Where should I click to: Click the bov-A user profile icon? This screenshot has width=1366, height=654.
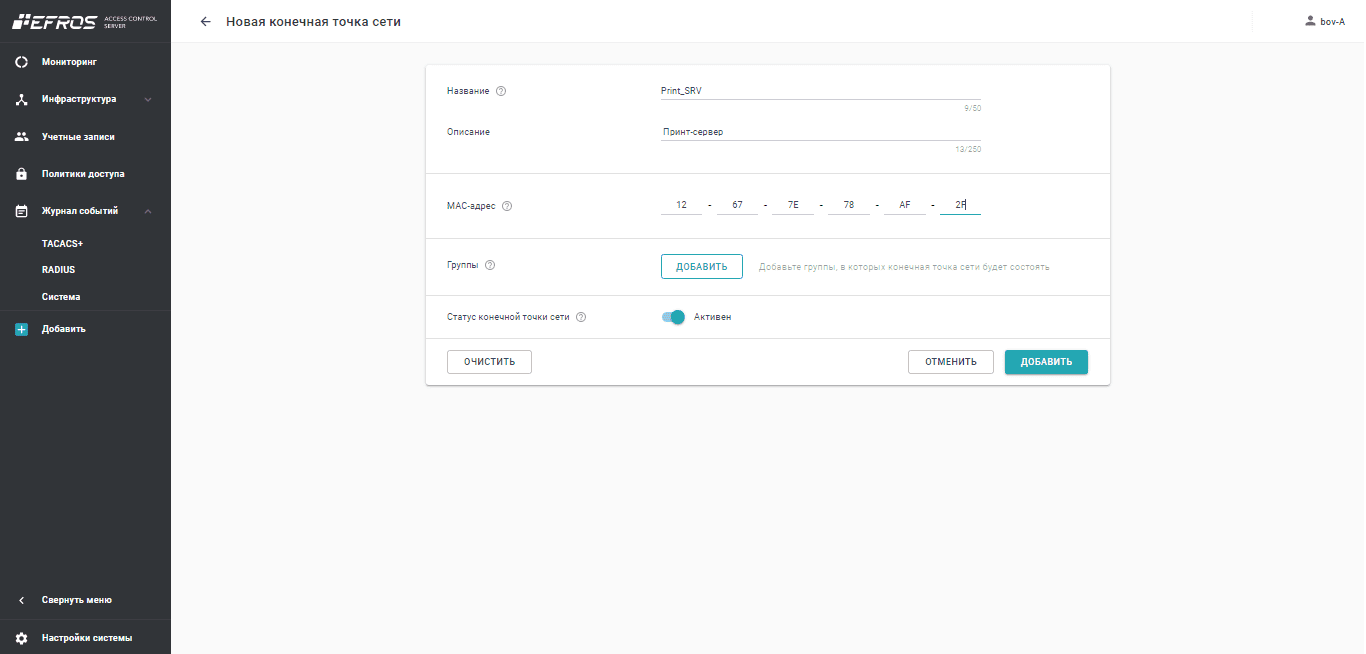tap(1310, 21)
